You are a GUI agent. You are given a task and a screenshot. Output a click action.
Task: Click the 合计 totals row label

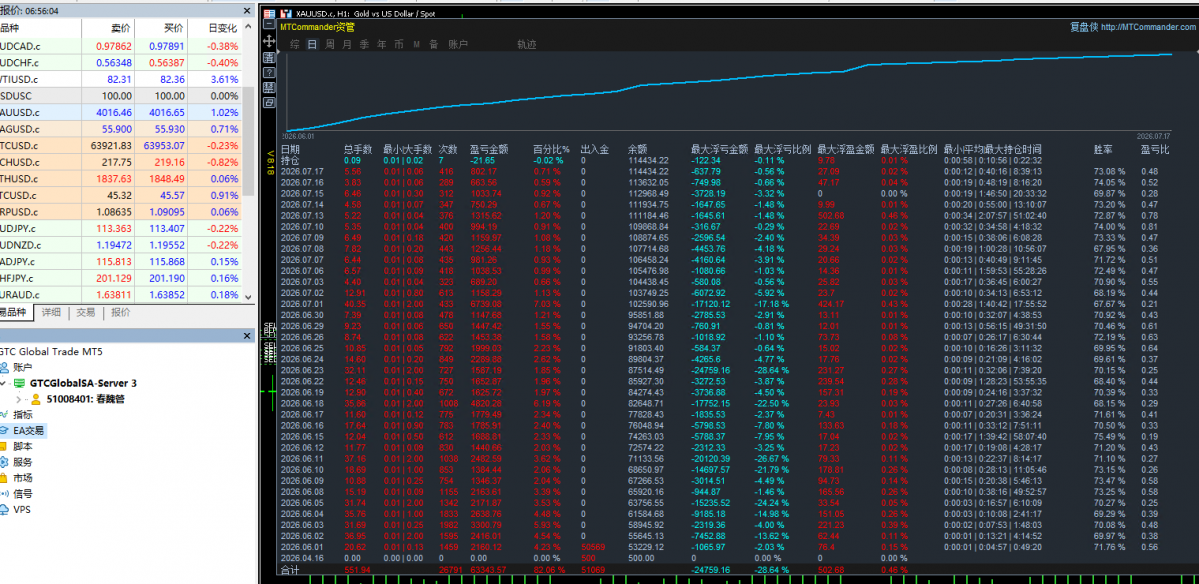290,570
